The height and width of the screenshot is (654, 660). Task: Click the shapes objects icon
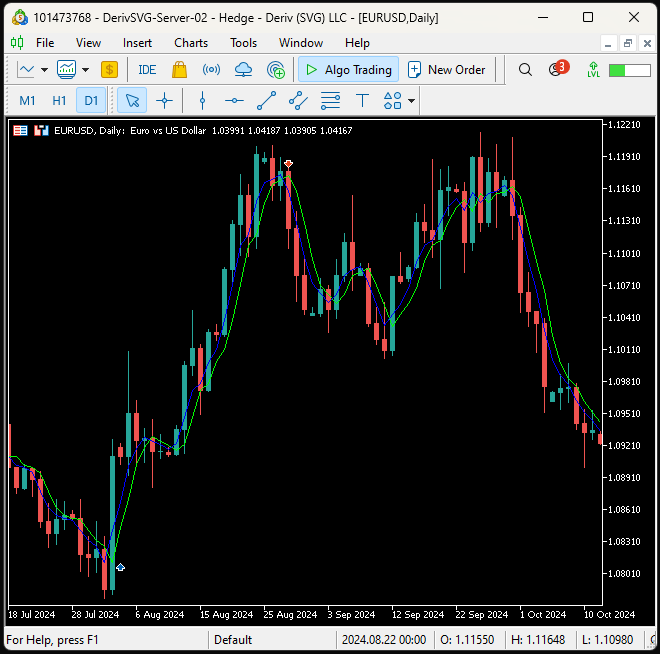[392, 101]
